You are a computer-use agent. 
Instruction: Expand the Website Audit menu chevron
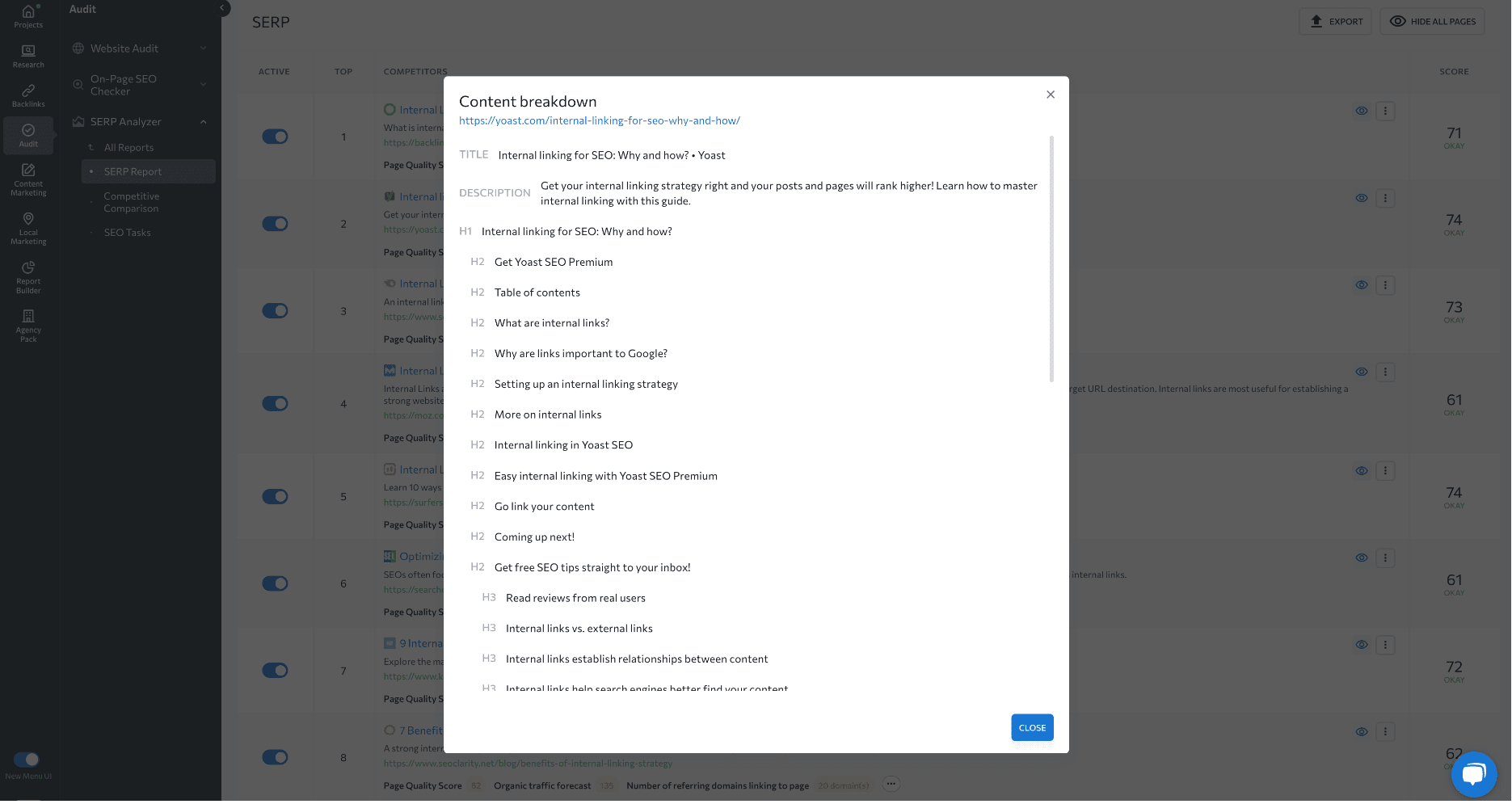coord(204,48)
